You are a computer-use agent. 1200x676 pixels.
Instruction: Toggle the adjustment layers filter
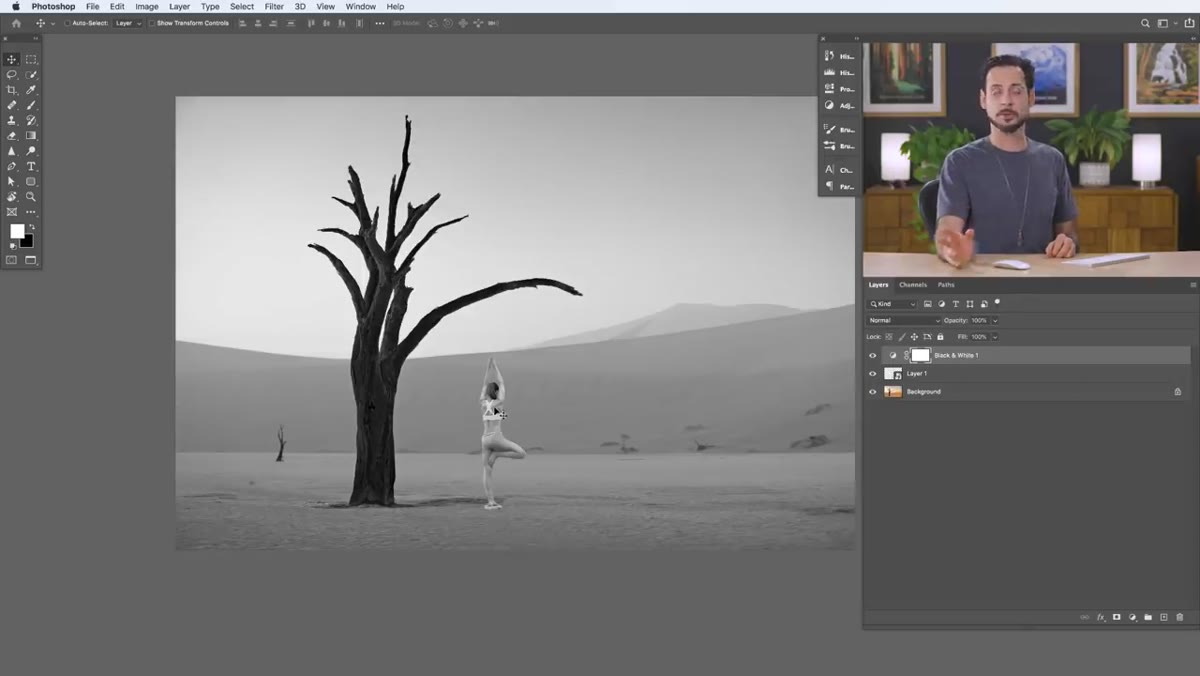tap(942, 304)
